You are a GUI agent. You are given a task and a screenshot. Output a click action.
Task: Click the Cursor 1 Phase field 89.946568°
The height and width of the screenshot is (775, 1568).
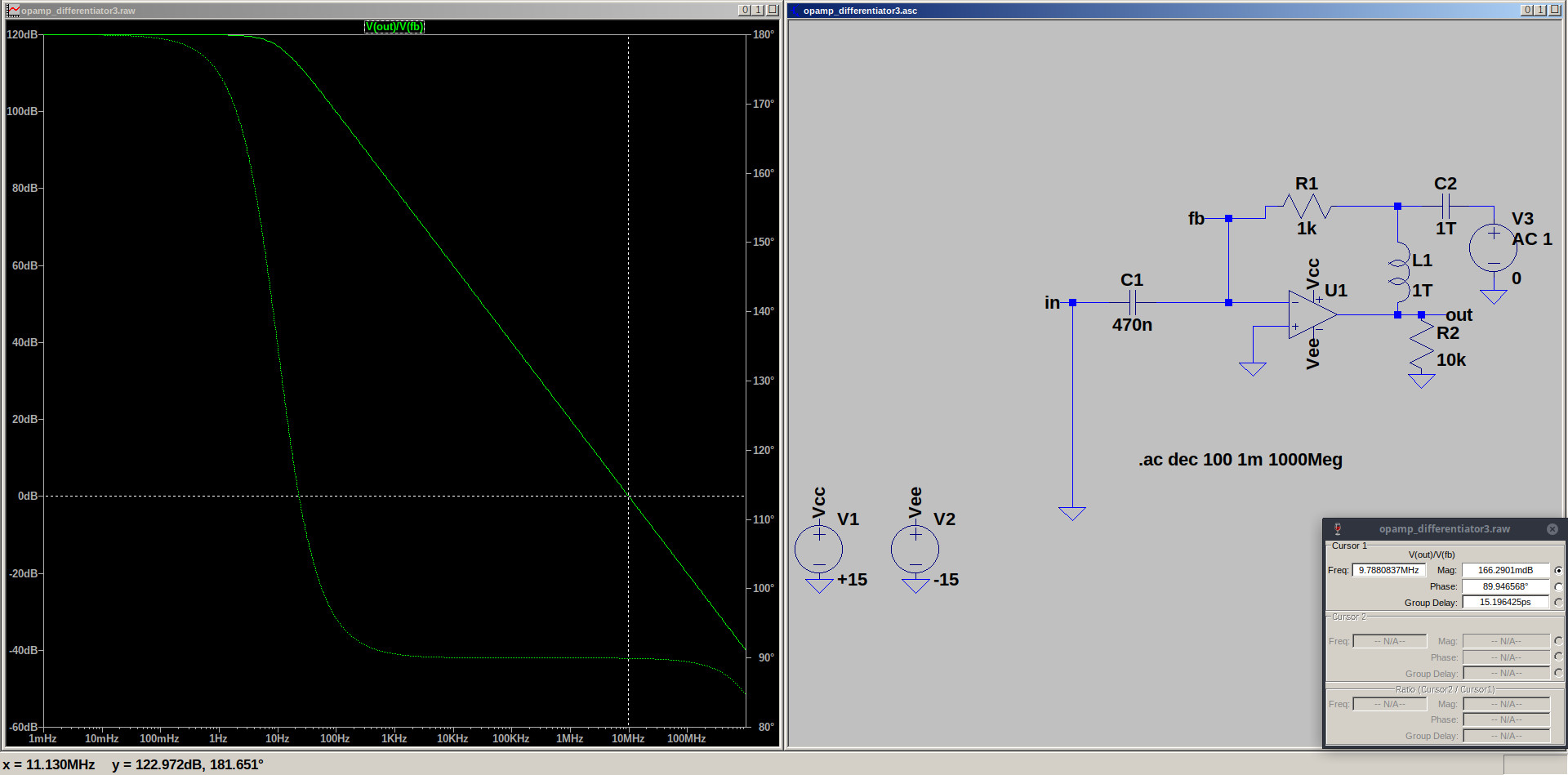(x=1505, y=586)
